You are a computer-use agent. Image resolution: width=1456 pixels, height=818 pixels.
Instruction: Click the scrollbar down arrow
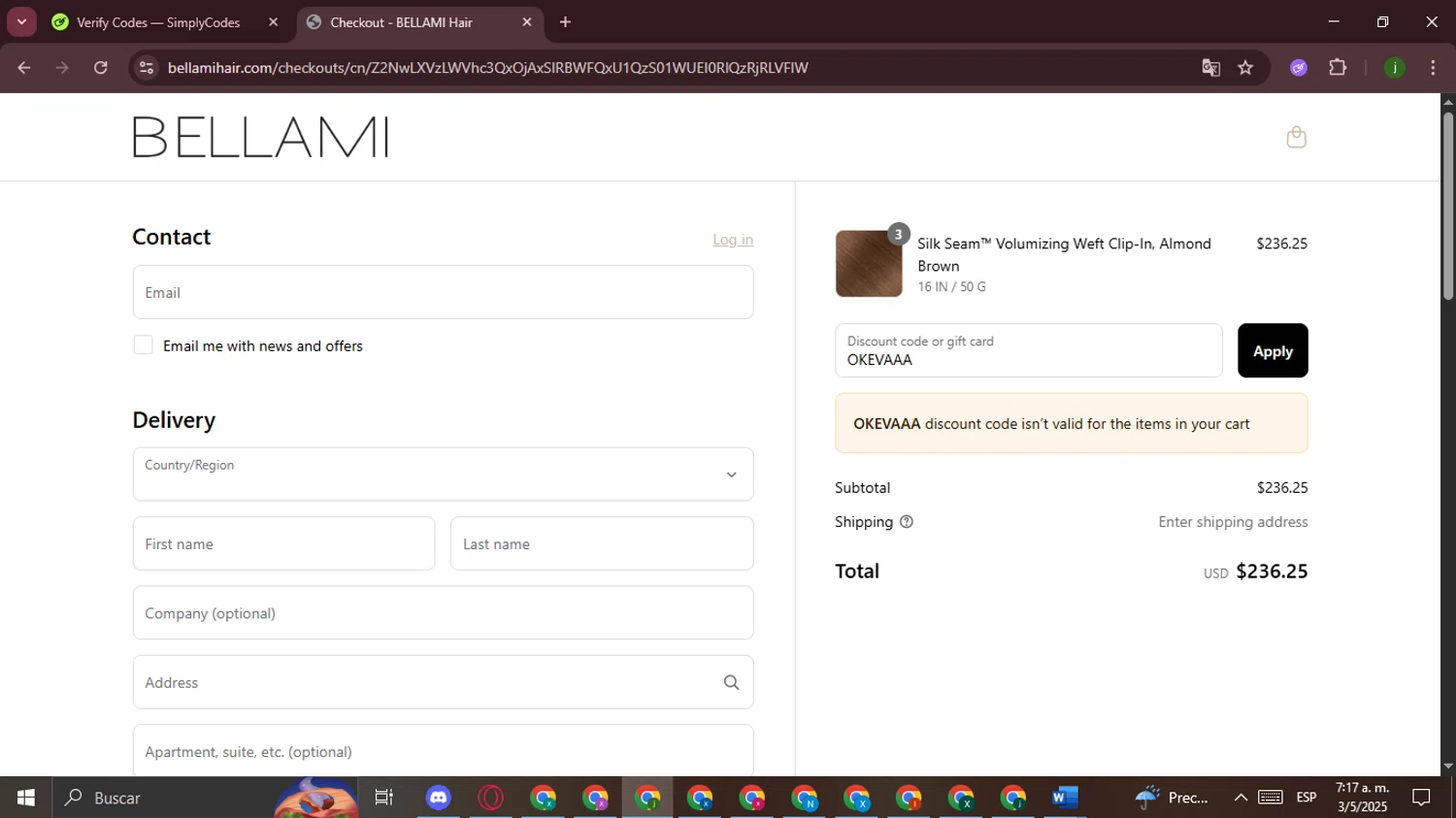click(1448, 766)
